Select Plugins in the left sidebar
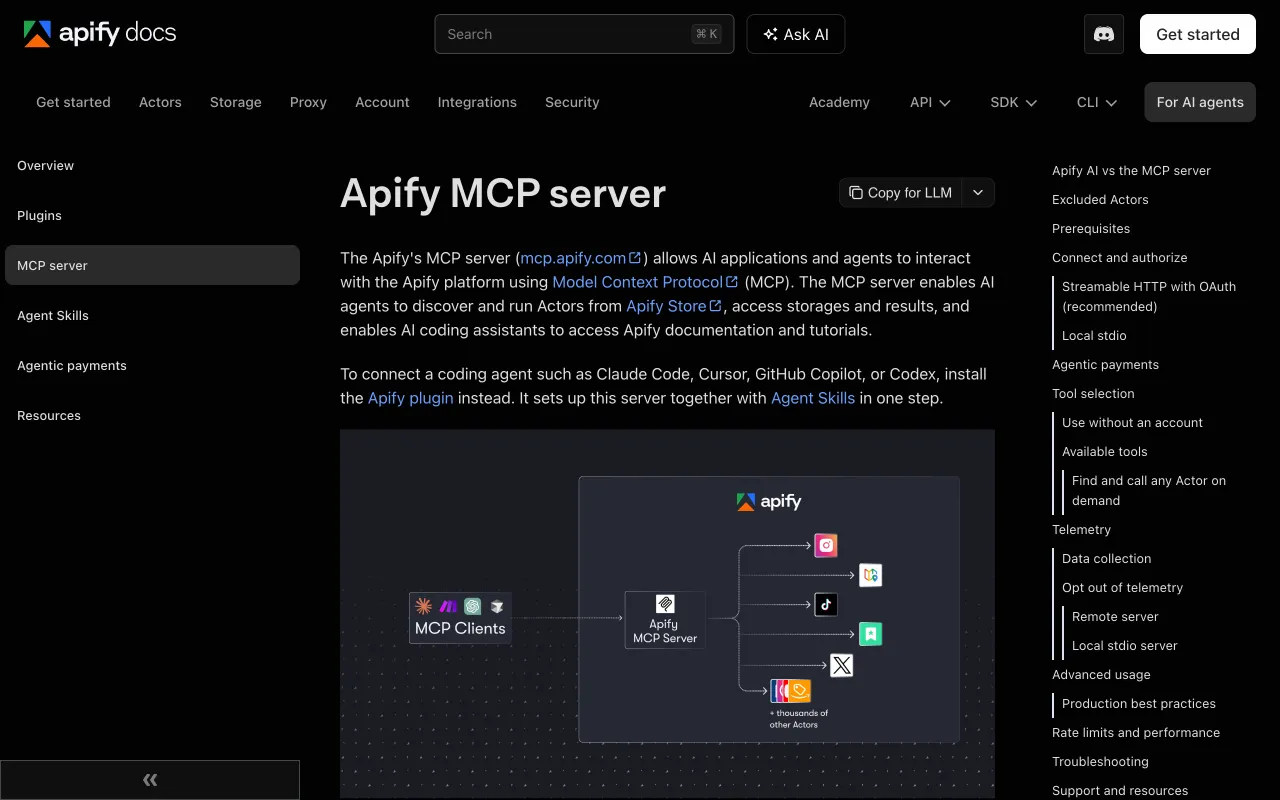 click(x=152, y=215)
